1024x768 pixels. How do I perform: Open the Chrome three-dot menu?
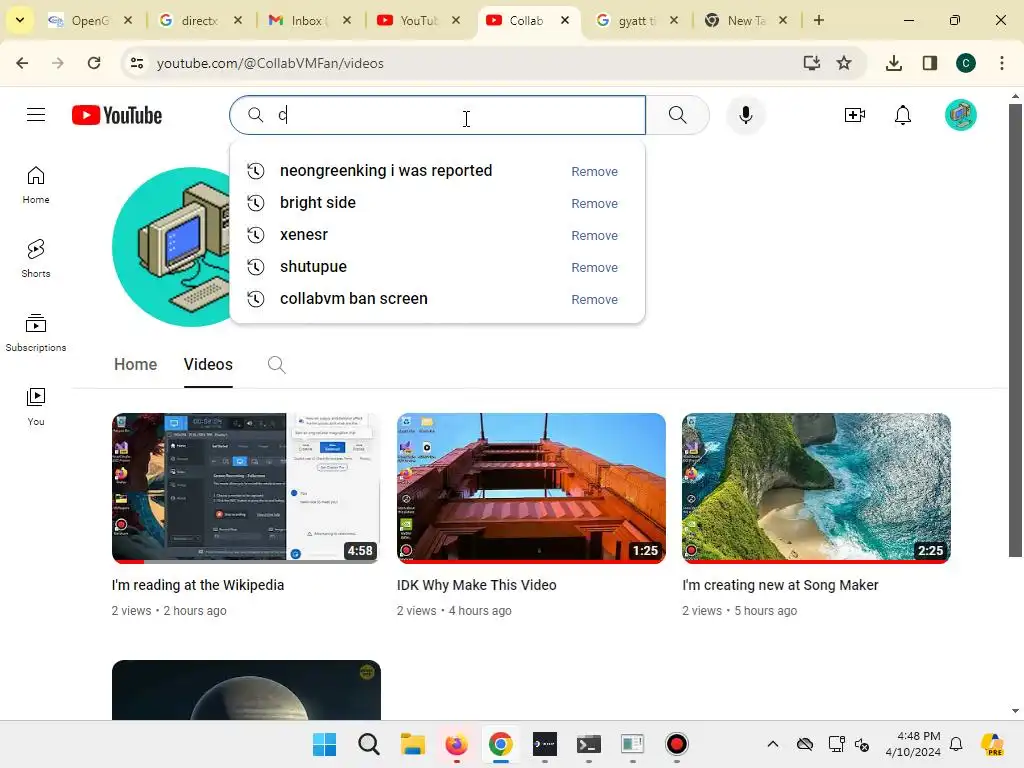click(1001, 63)
